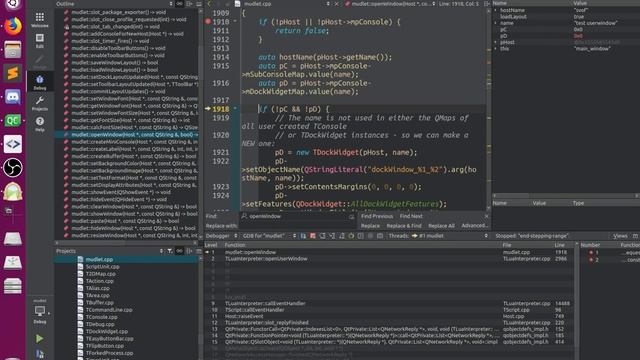Viewport: 640px width, 360px height.
Task: Click the Step Into debugger icon
Action: coord(332,236)
